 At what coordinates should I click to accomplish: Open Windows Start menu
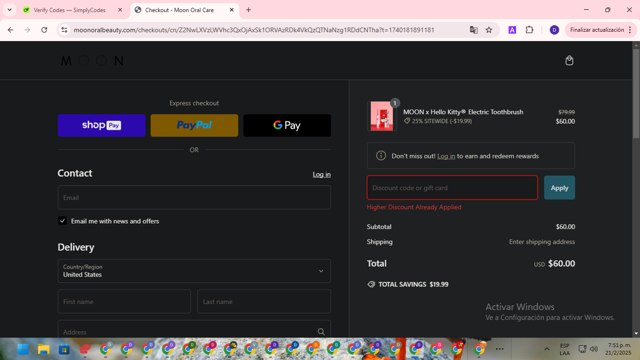pos(23,349)
